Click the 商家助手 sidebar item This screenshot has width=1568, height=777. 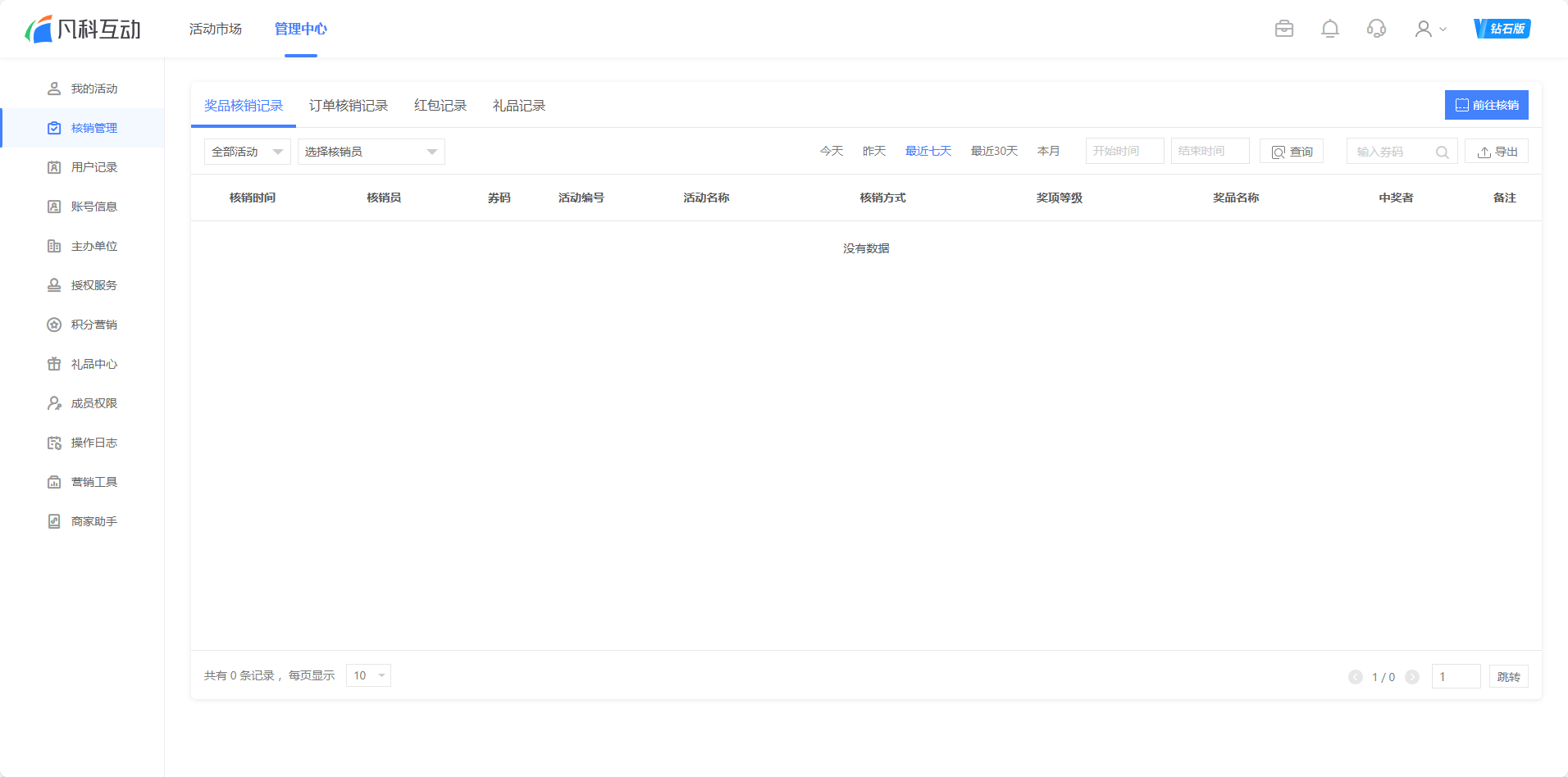coord(93,520)
